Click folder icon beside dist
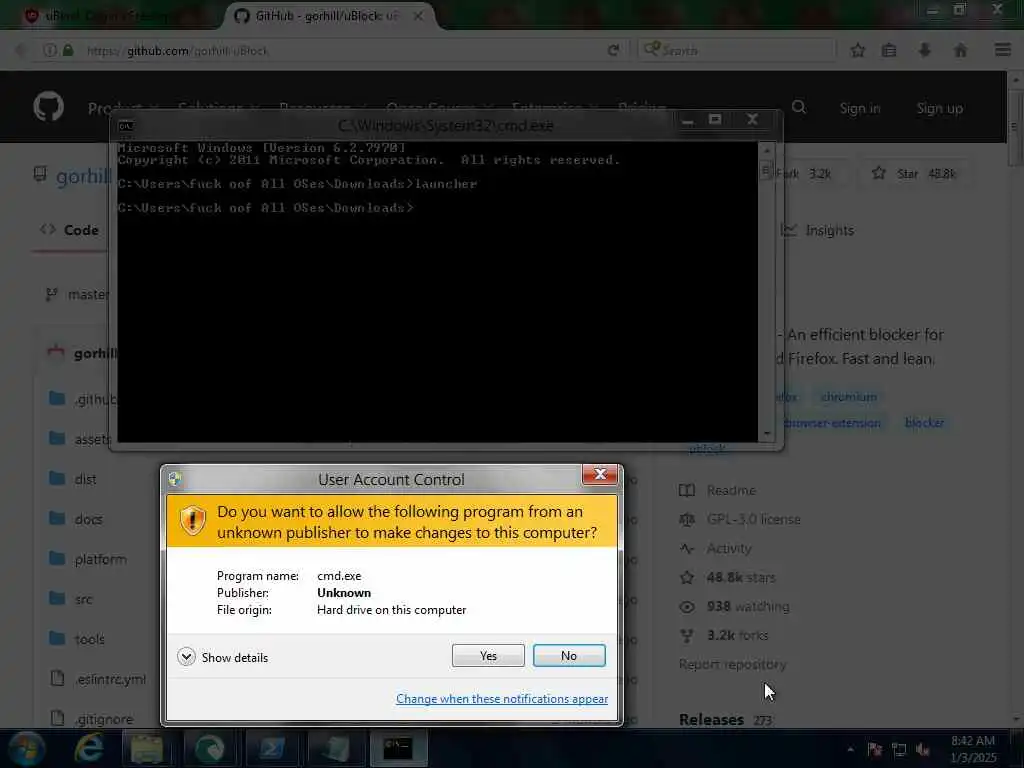Viewport: 1024px width, 768px height. coord(57,479)
